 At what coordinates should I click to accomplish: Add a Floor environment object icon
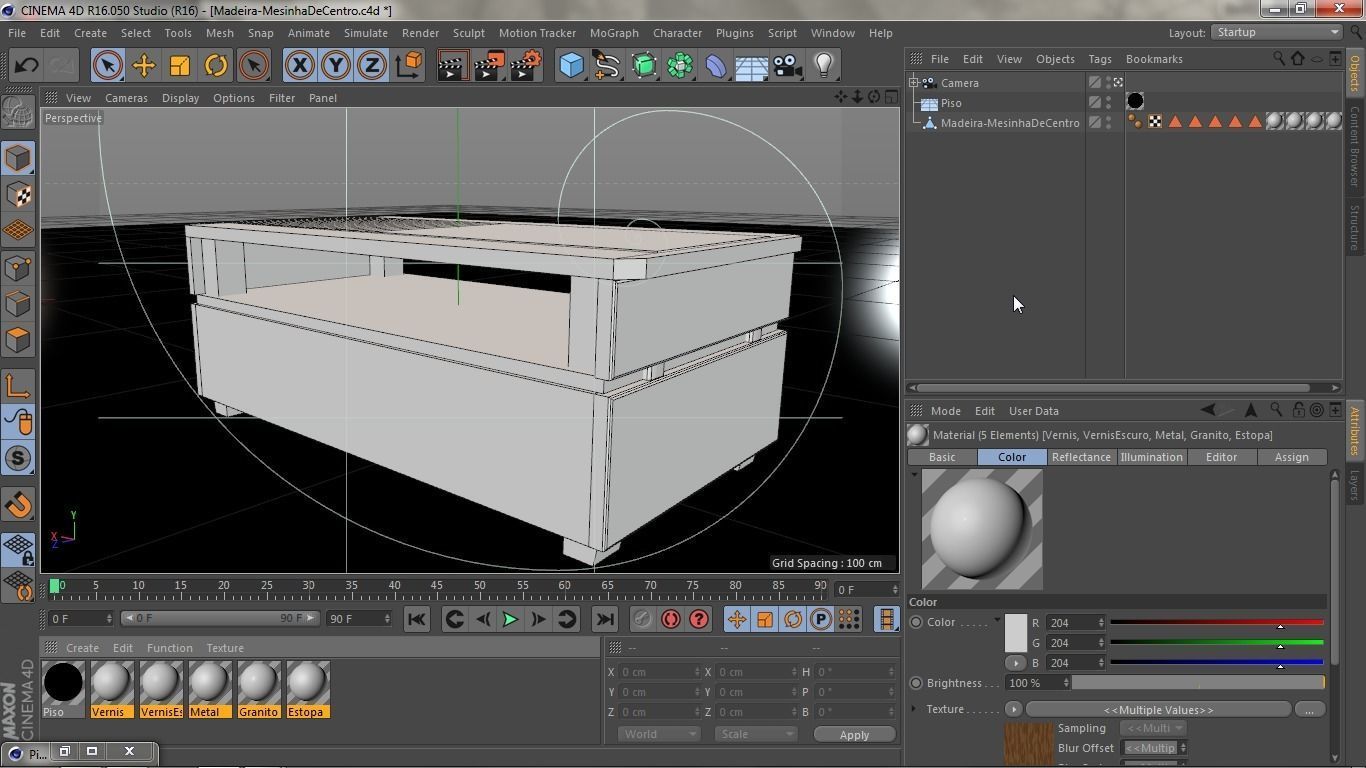751,66
